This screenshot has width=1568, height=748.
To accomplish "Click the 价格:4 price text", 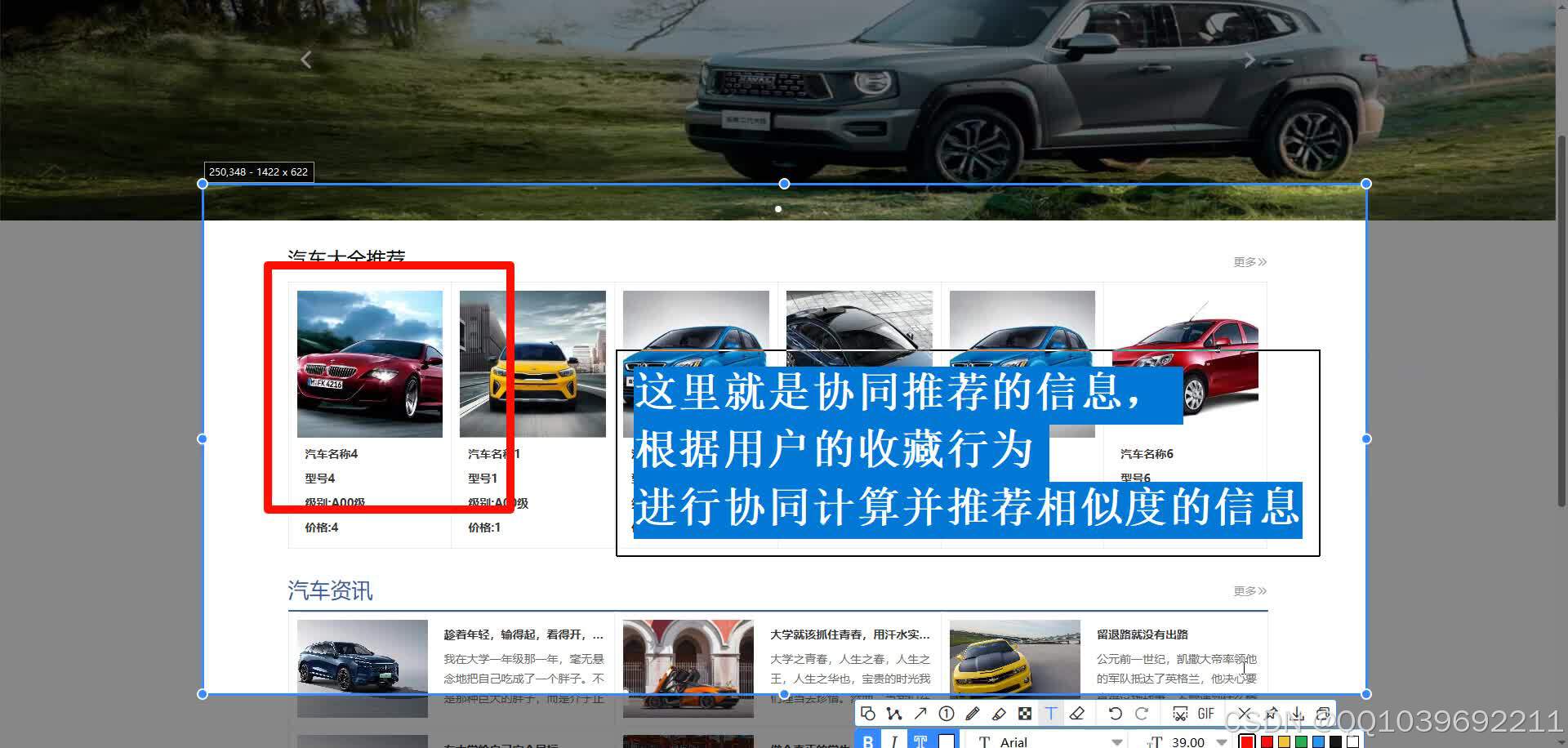I will click(322, 528).
